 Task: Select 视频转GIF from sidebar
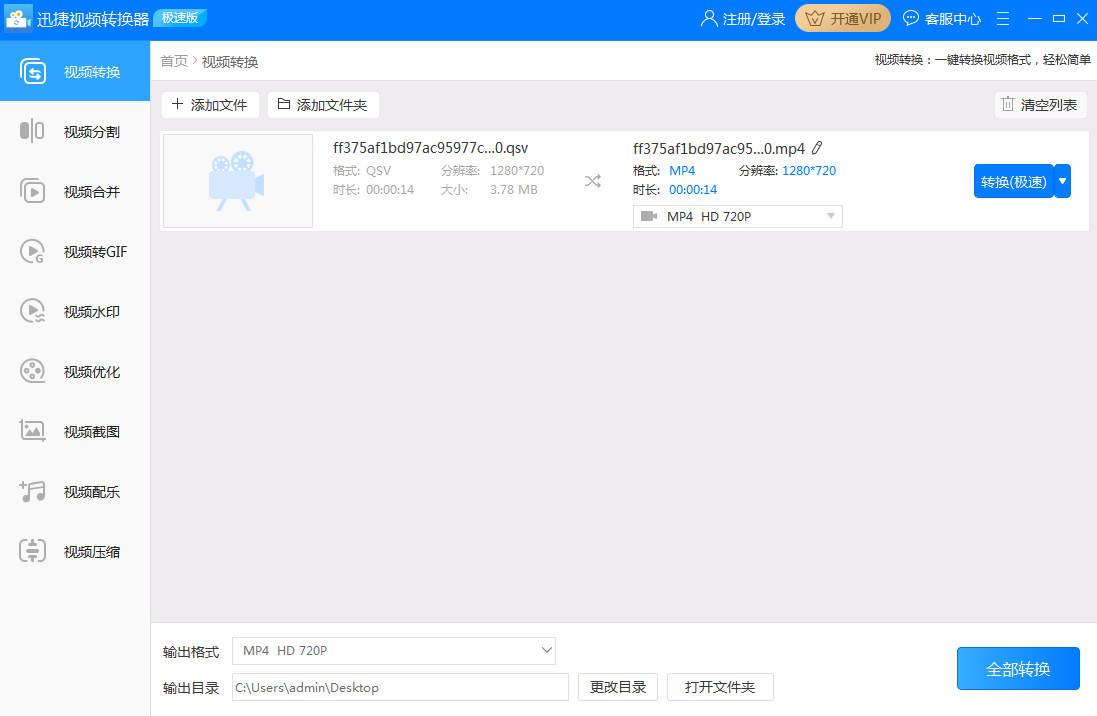75,251
